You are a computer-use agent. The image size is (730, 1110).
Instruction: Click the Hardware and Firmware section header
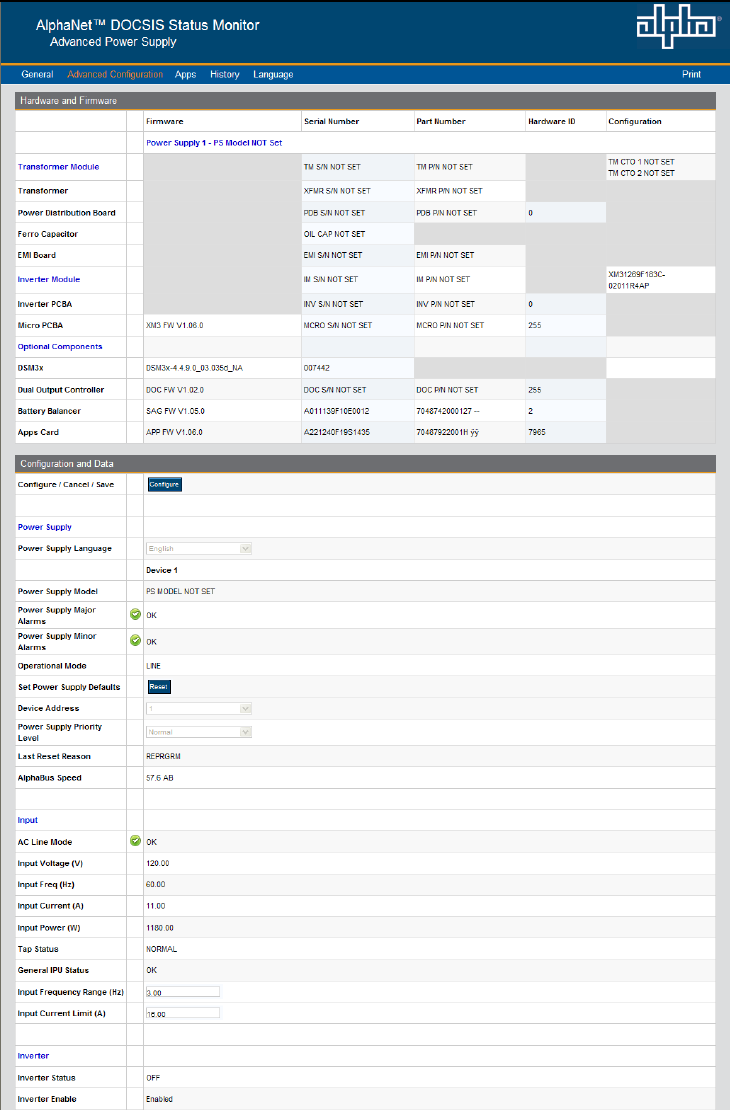(365, 101)
